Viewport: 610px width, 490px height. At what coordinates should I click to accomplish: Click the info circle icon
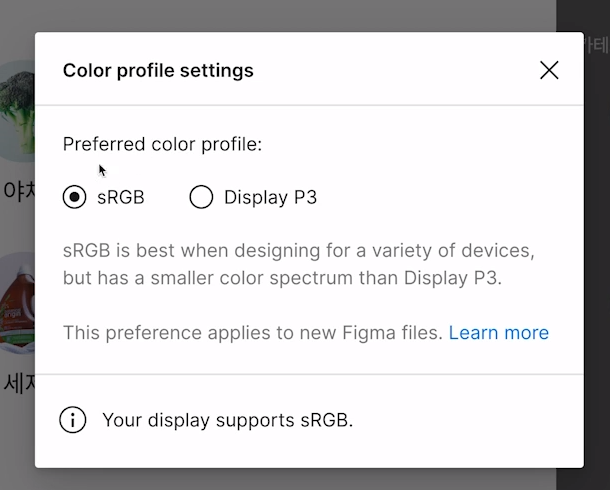click(73, 420)
